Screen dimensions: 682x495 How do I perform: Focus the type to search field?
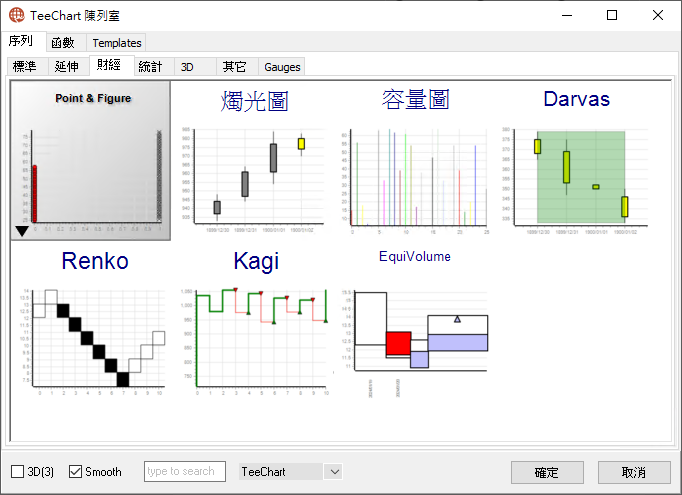(185, 472)
